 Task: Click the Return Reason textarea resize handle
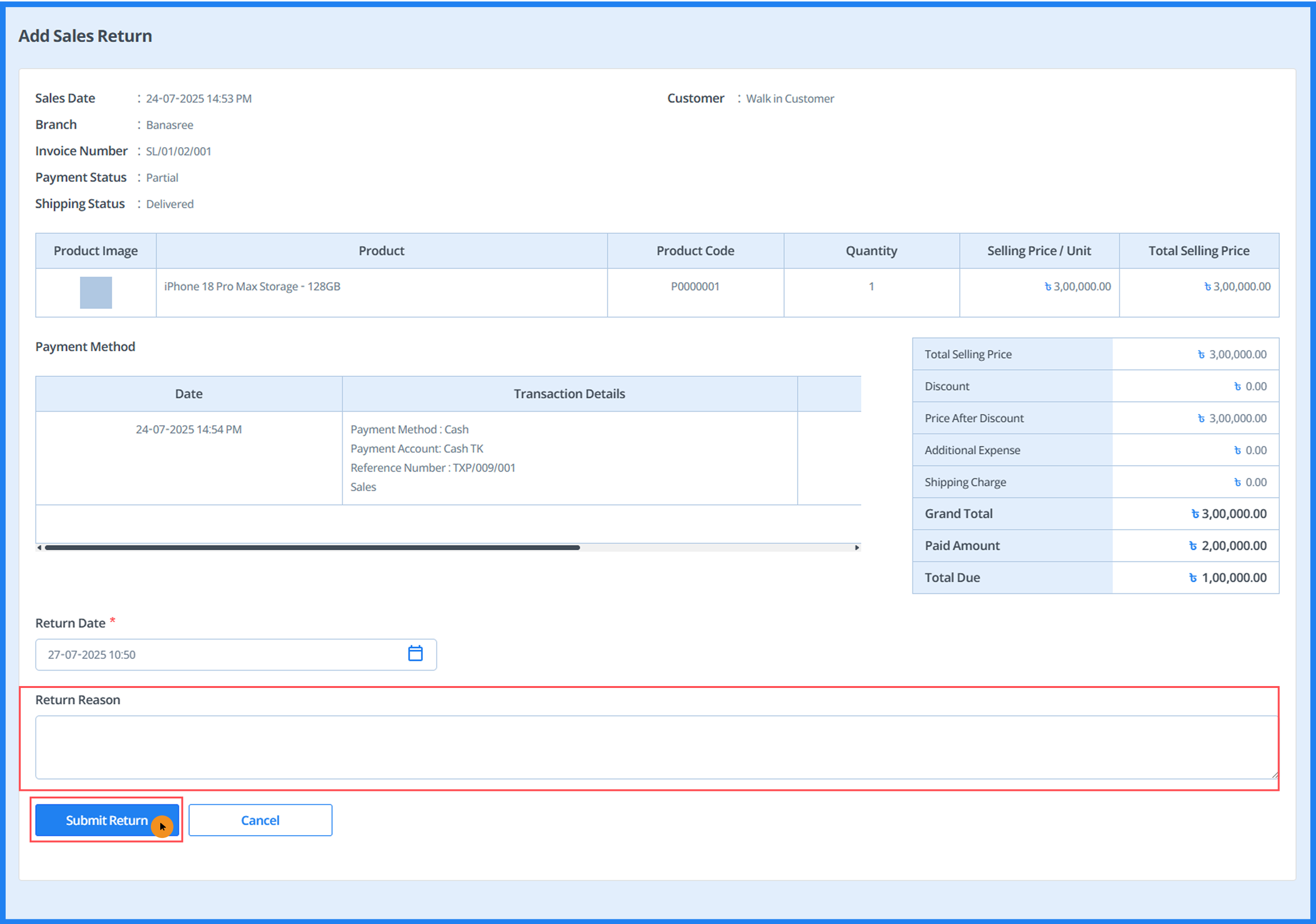(1274, 775)
